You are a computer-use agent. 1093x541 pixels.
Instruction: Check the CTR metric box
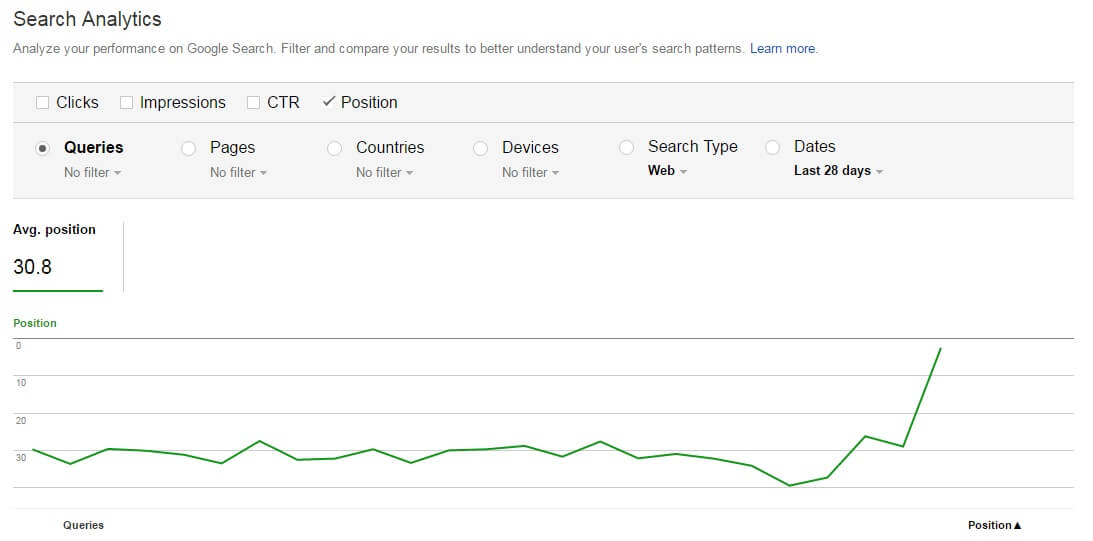254,102
